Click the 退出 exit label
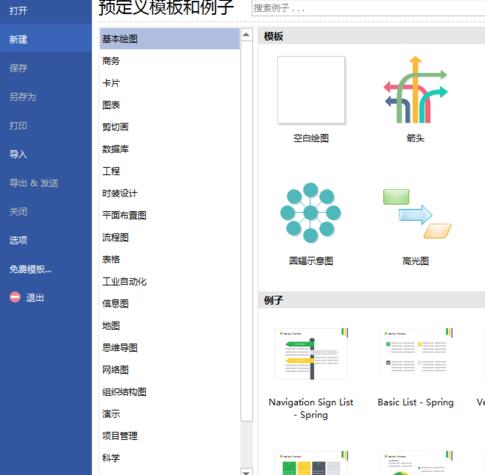Screen dimensions: 485x475 35,298
